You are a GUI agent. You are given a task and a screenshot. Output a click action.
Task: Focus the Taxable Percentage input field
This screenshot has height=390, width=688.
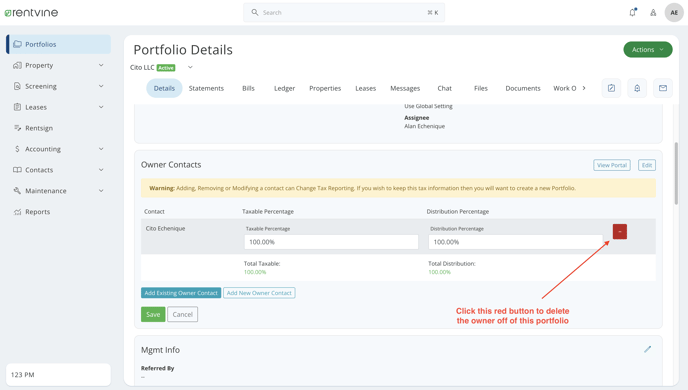coord(331,242)
